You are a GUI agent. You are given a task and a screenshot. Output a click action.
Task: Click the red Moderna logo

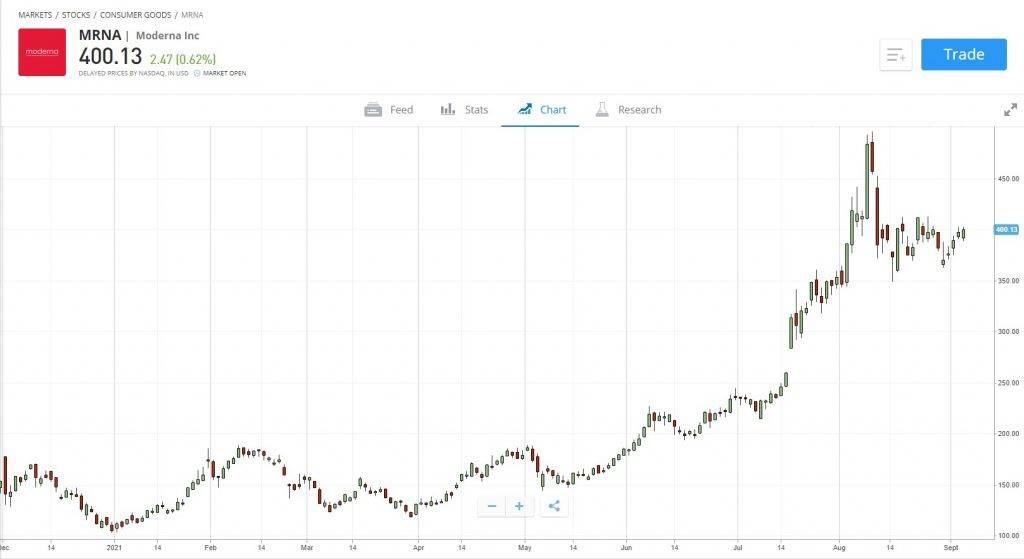(x=42, y=52)
